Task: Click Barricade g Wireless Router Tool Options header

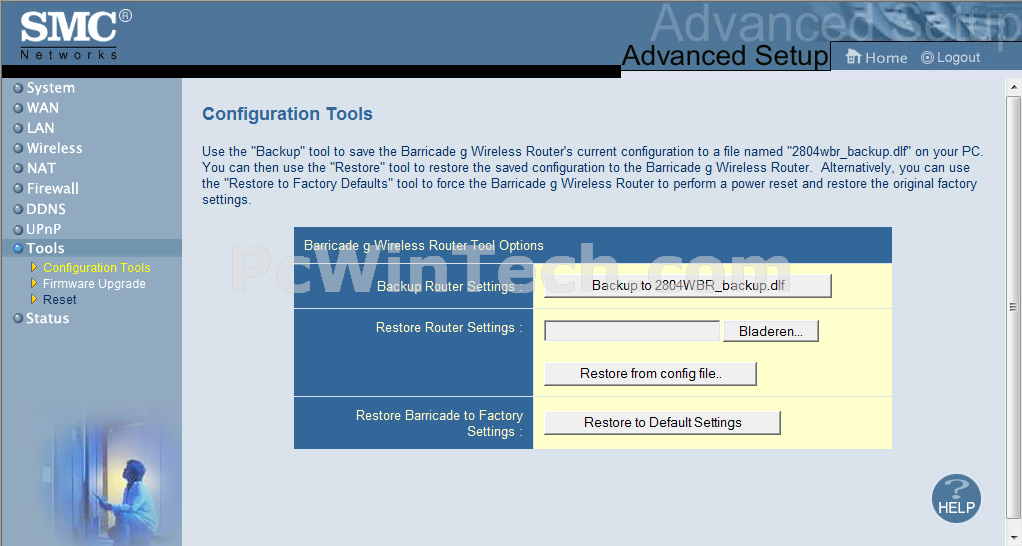Action: click(424, 246)
